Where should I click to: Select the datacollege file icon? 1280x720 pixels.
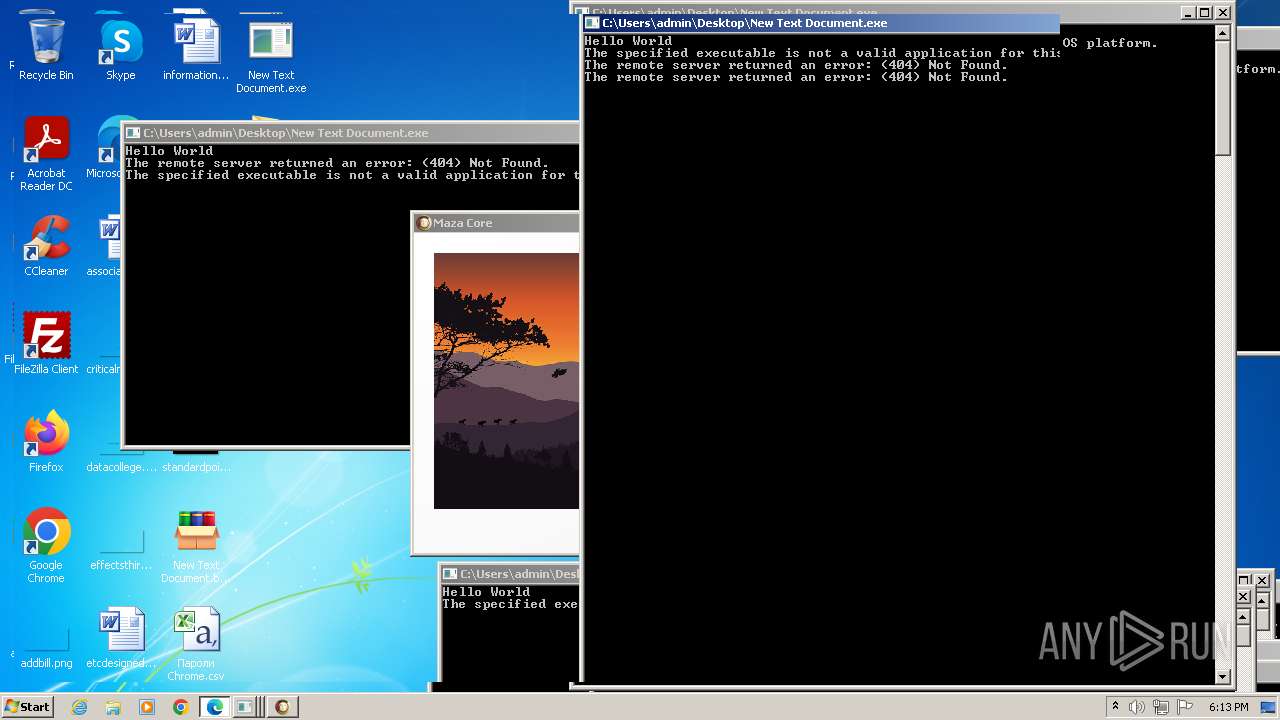pos(121,455)
